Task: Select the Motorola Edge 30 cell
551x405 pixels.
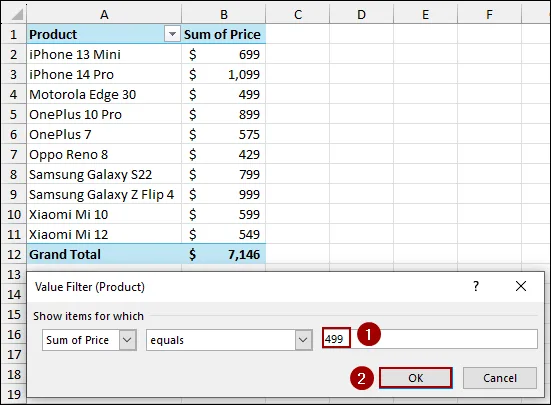Action: point(104,94)
